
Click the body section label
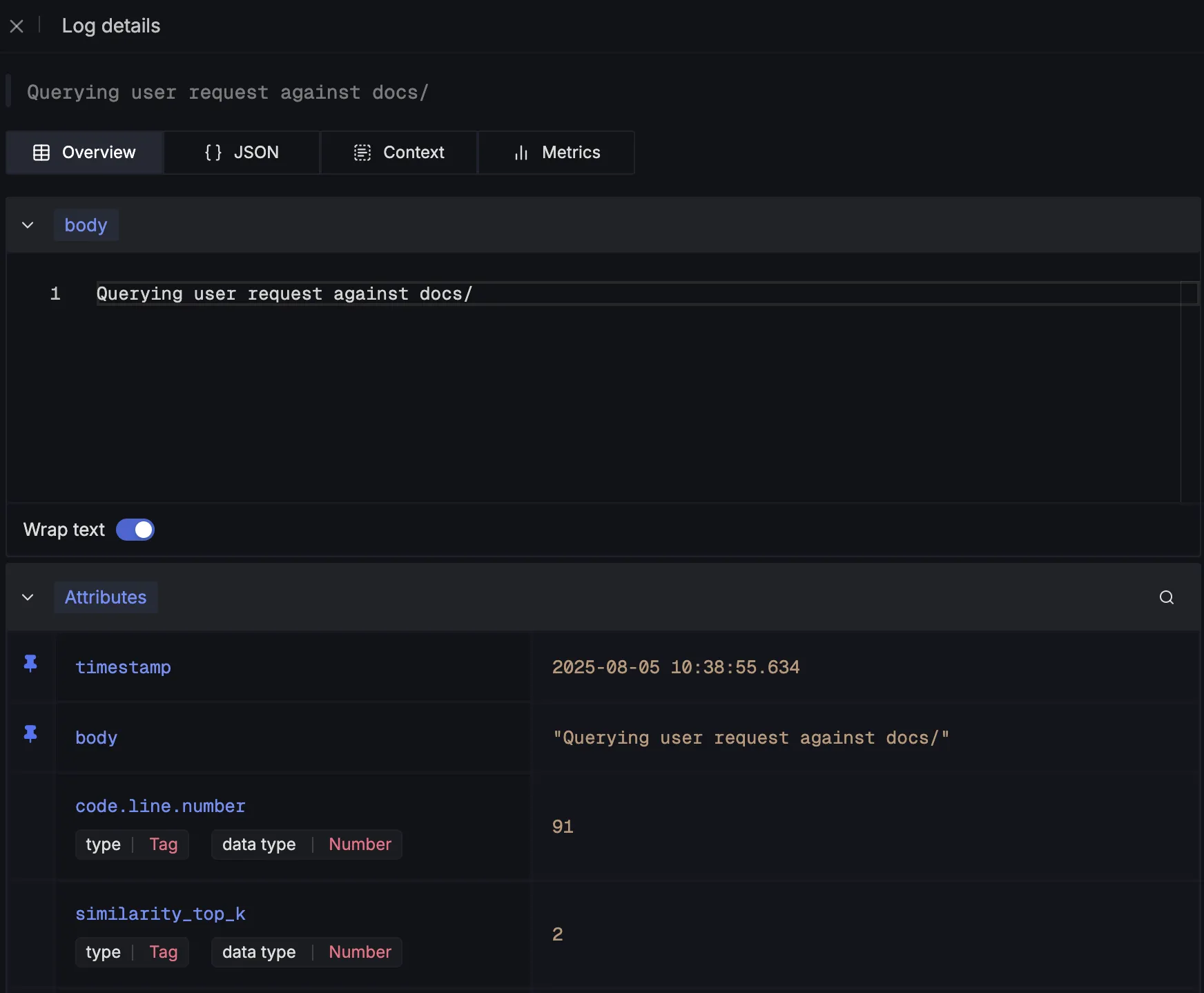[x=86, y=225]
